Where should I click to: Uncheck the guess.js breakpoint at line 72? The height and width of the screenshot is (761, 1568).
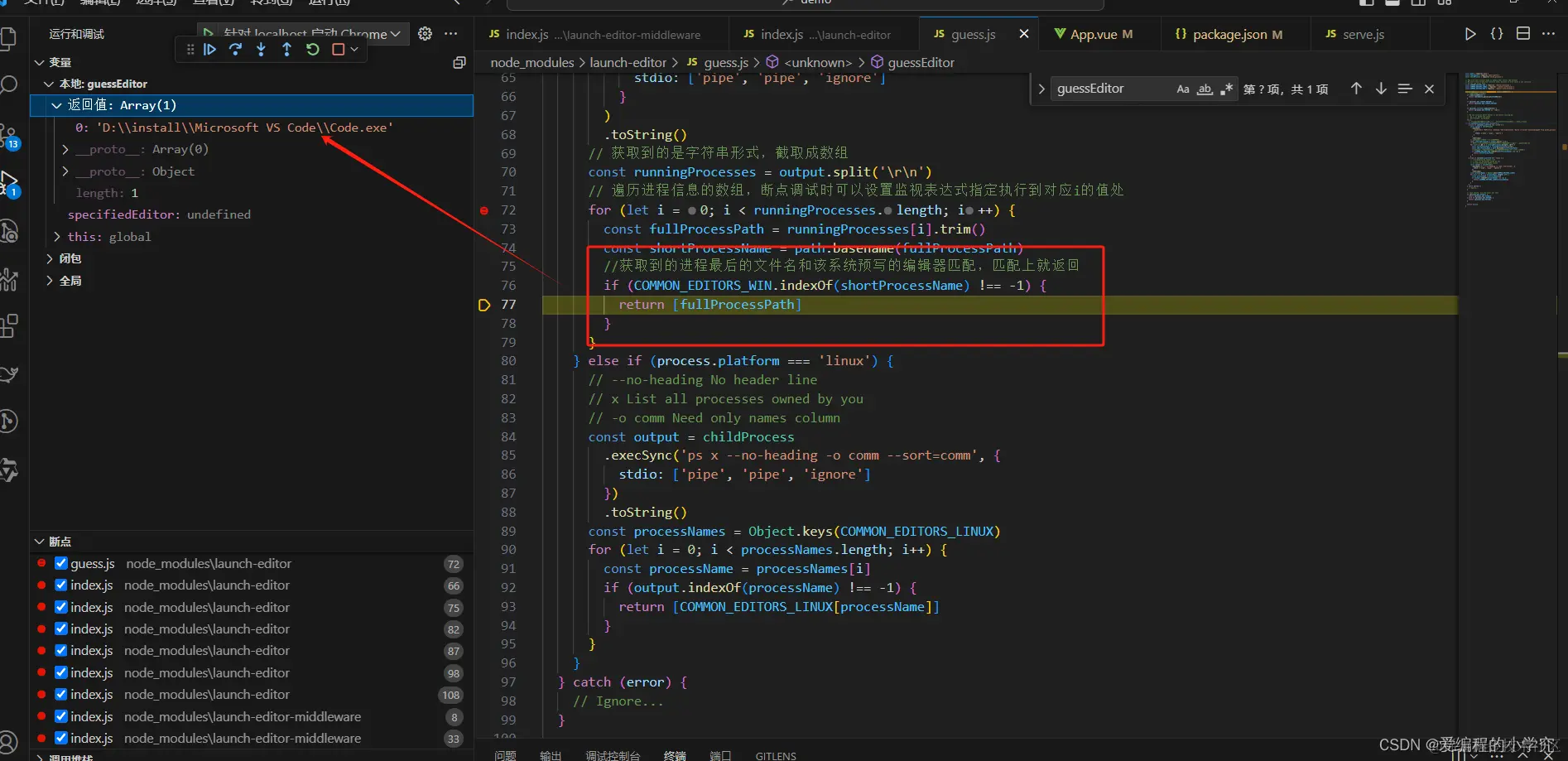point(61,563)
